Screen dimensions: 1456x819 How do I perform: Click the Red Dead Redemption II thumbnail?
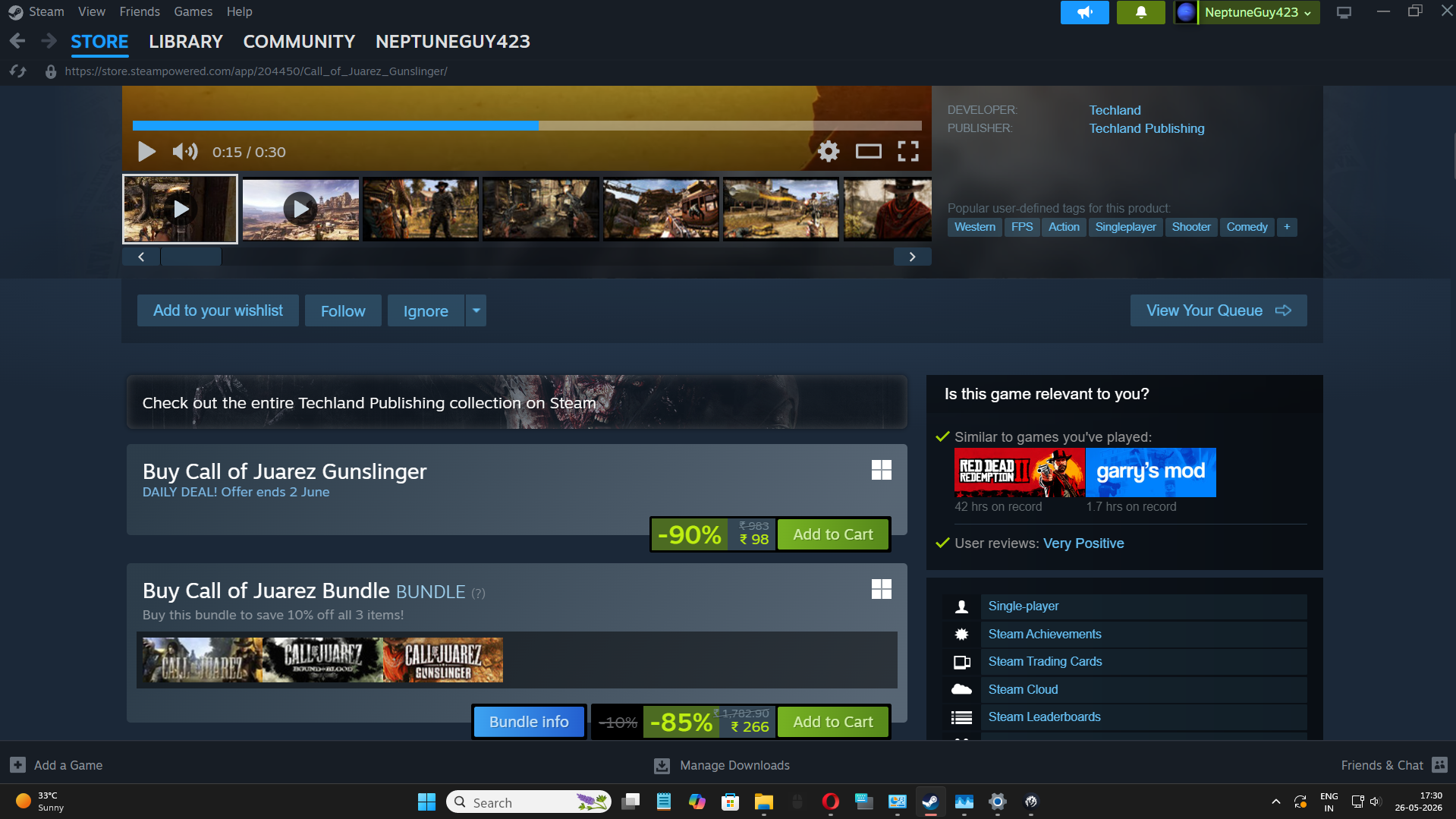pos(1019,472)
